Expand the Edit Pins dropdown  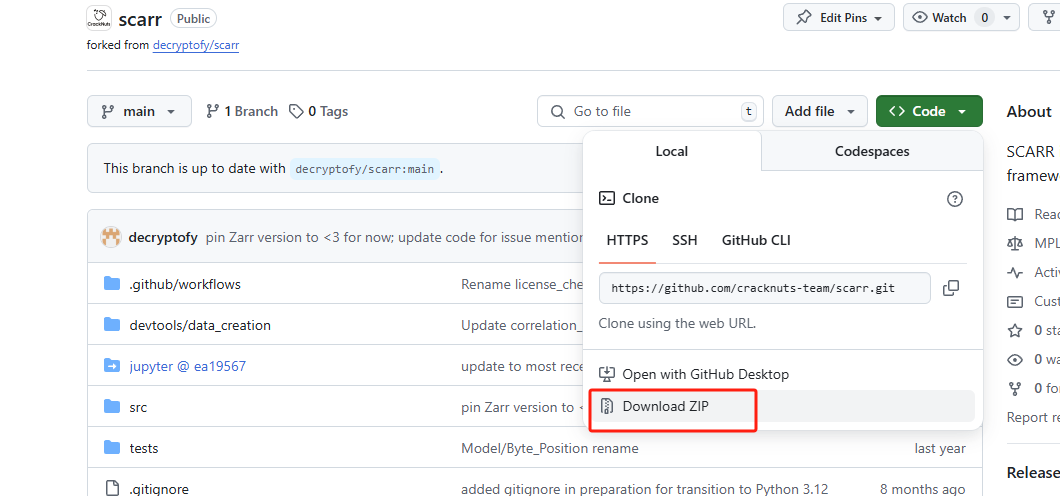[840, 18]
